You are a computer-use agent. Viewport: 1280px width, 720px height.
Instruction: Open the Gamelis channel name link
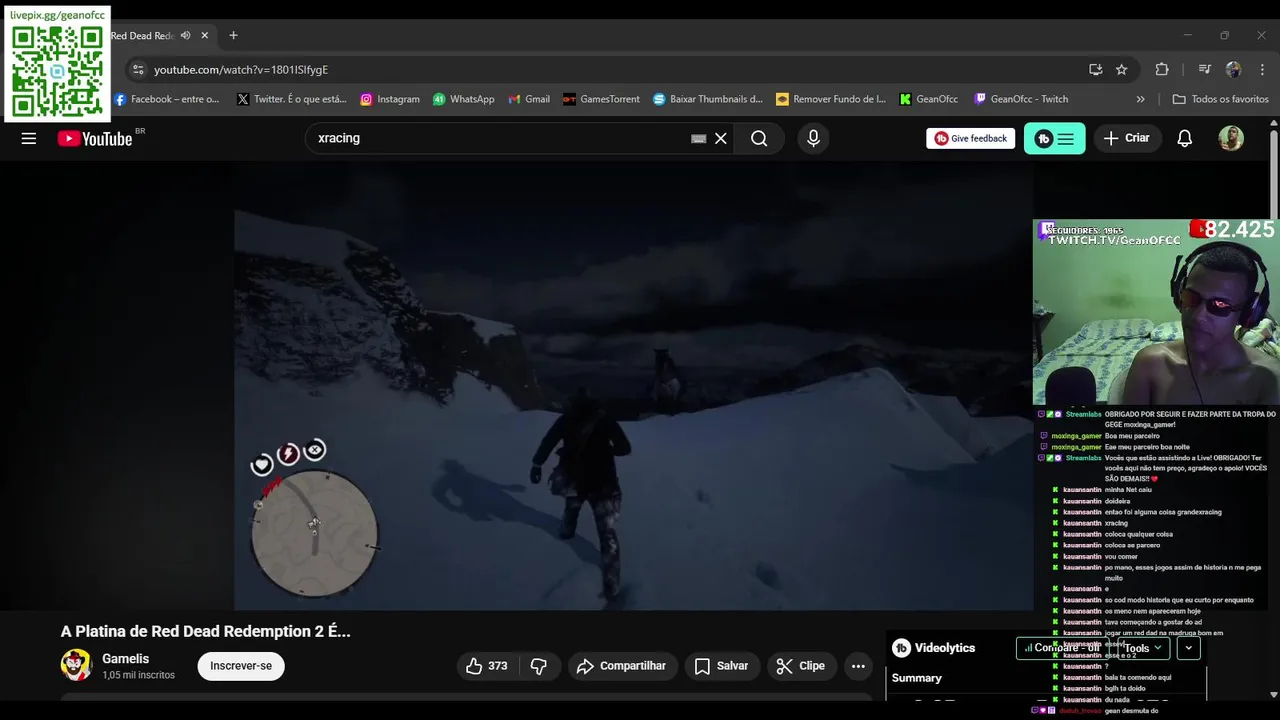[x=125, y=659]
